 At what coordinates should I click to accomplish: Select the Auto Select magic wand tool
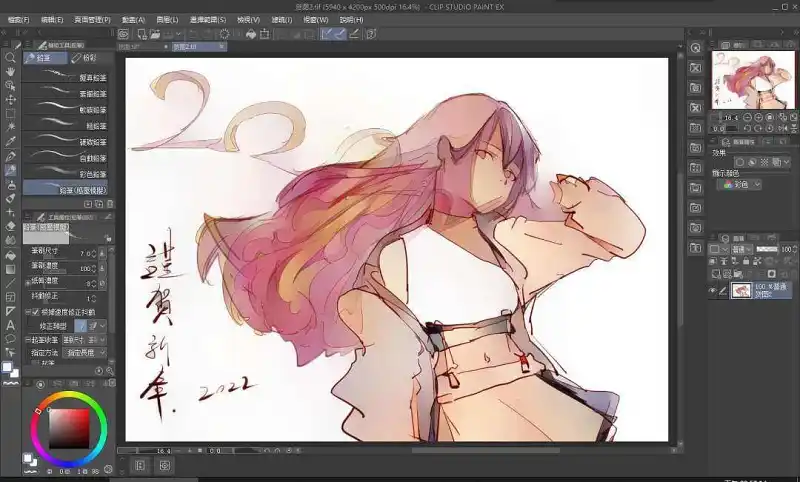[x=10, y=127]
